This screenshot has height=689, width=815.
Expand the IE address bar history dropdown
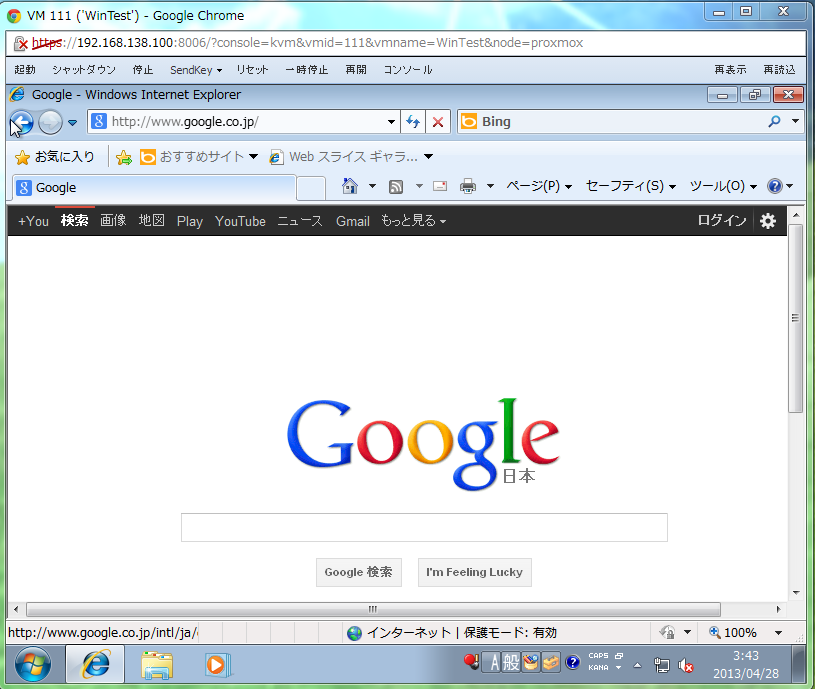(x=391, y=122)
